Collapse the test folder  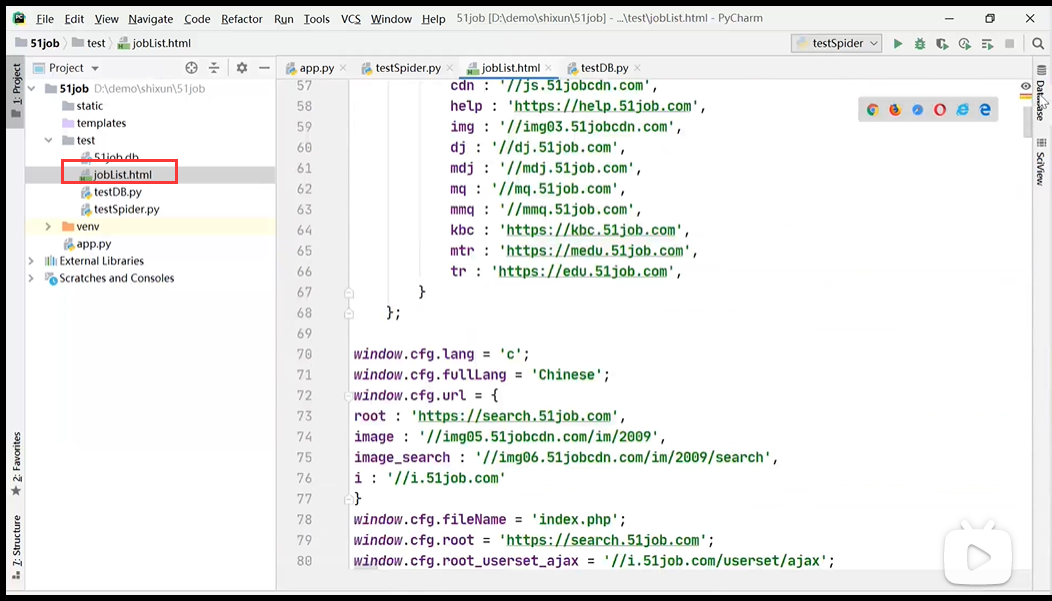click(x=48, y=140)
